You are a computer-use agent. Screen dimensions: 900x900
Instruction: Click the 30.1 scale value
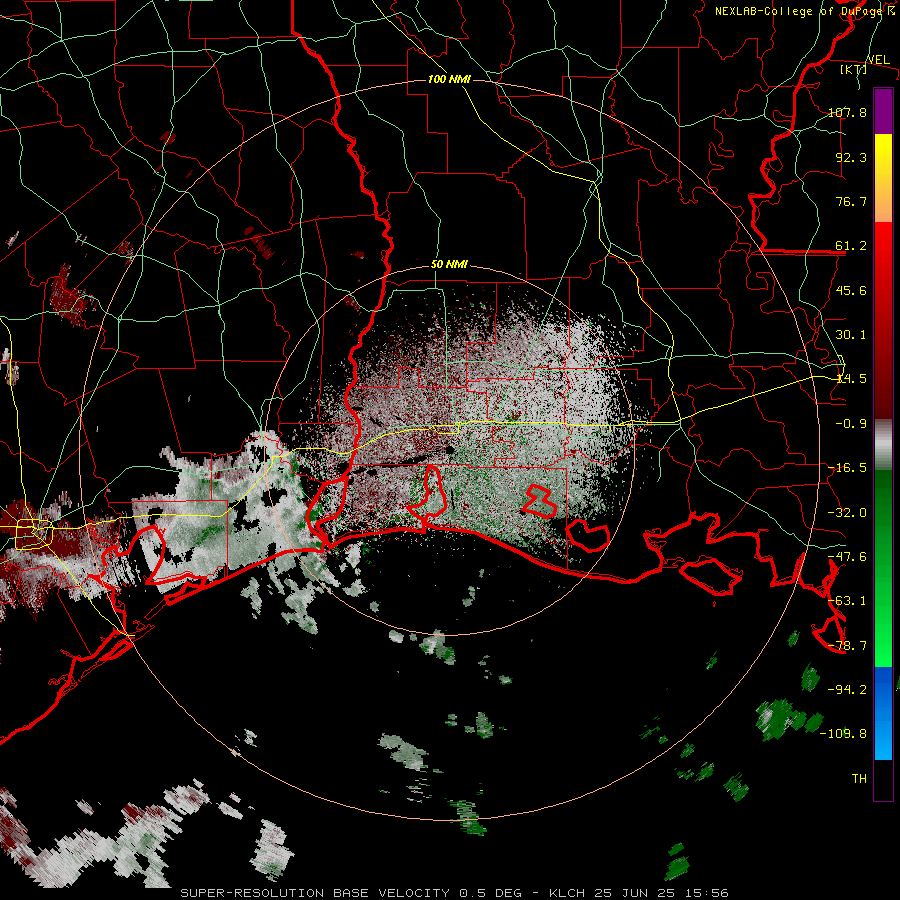pyautogui.click(x=851, y=335)
